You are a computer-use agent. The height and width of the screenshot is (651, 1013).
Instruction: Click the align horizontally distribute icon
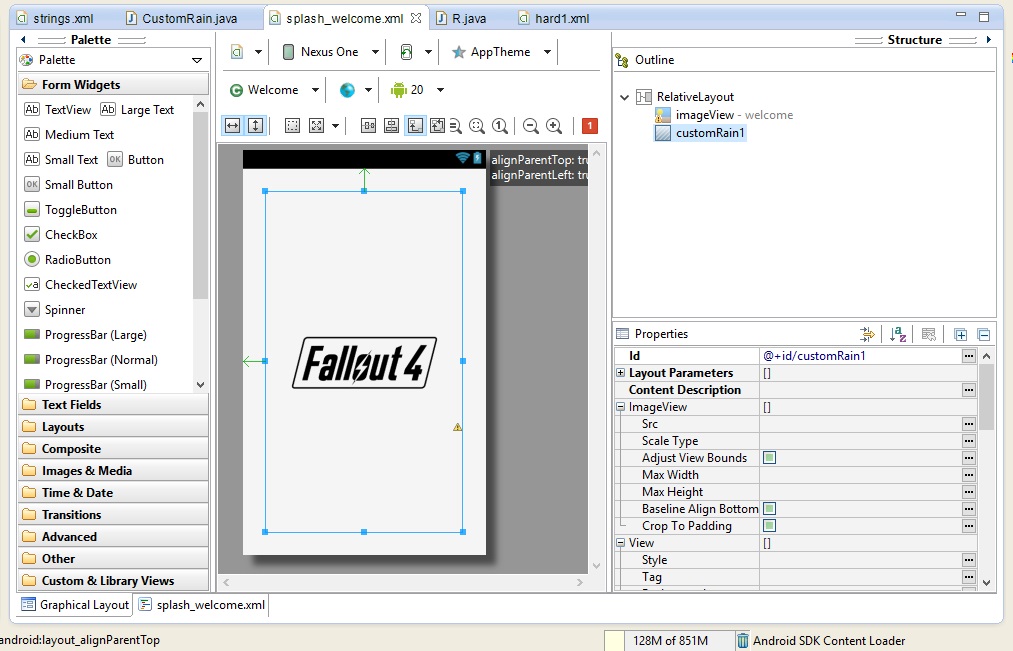tap(368, 125)
